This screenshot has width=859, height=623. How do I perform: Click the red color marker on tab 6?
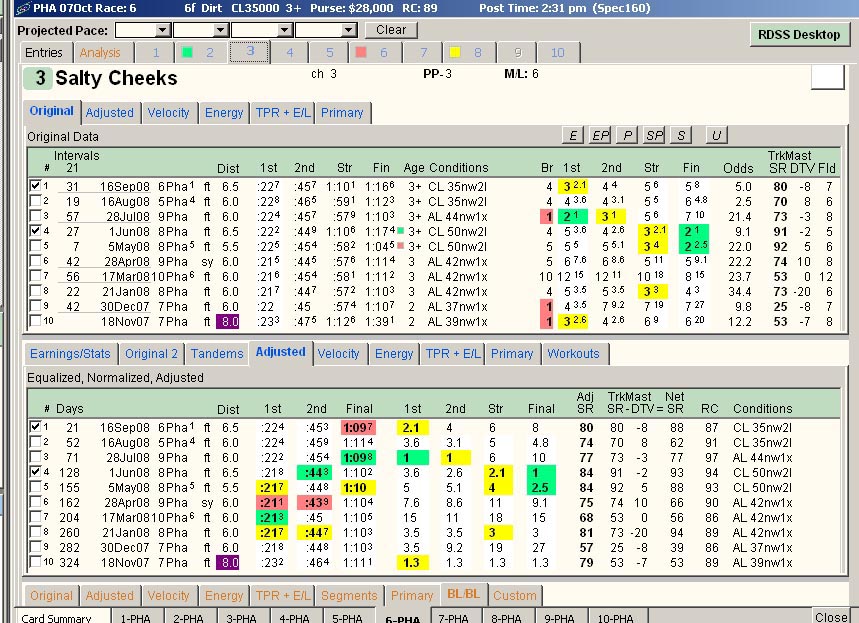point(360,53)
